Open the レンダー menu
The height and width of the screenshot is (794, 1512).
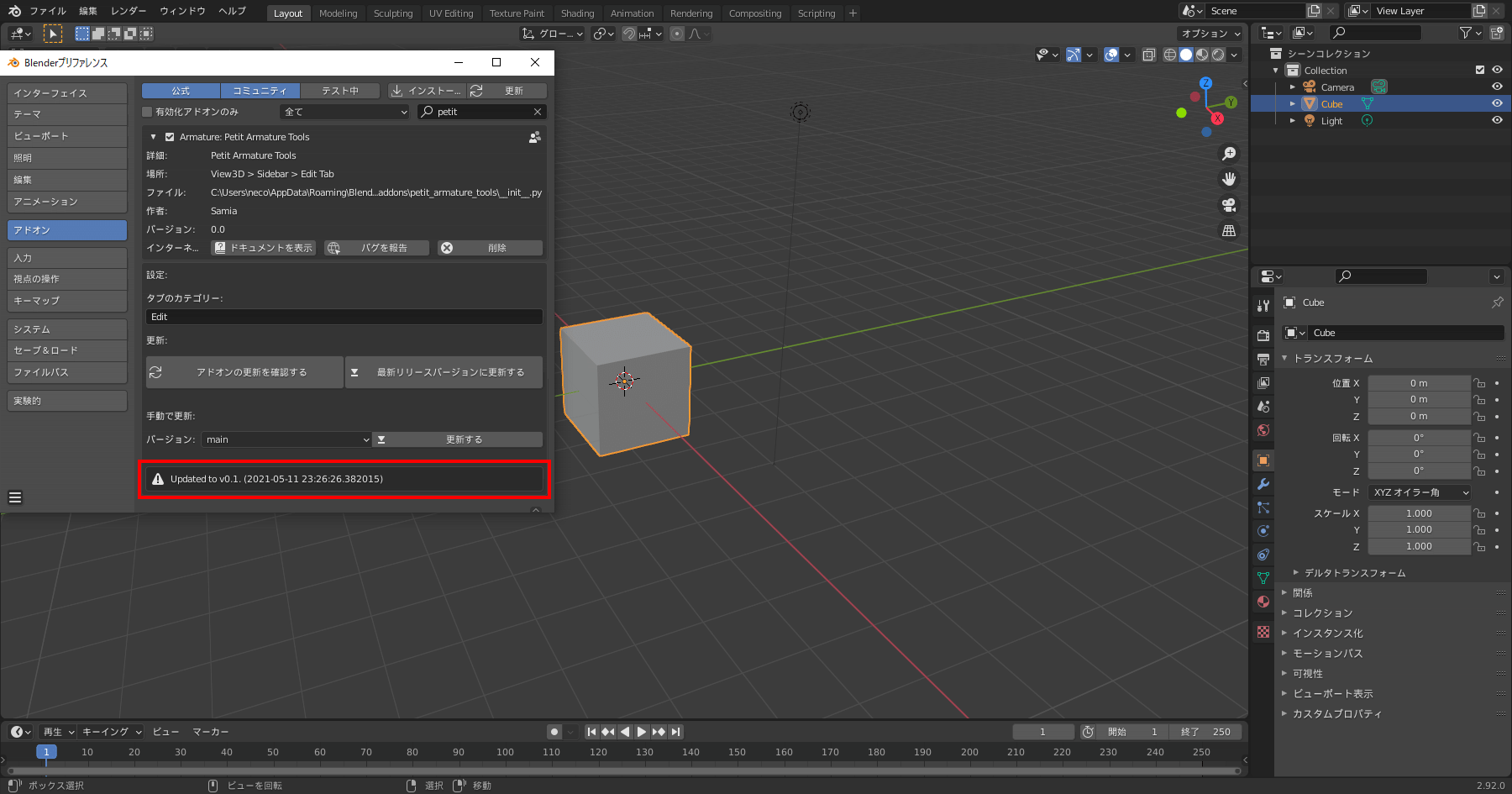tap(129, 11)
